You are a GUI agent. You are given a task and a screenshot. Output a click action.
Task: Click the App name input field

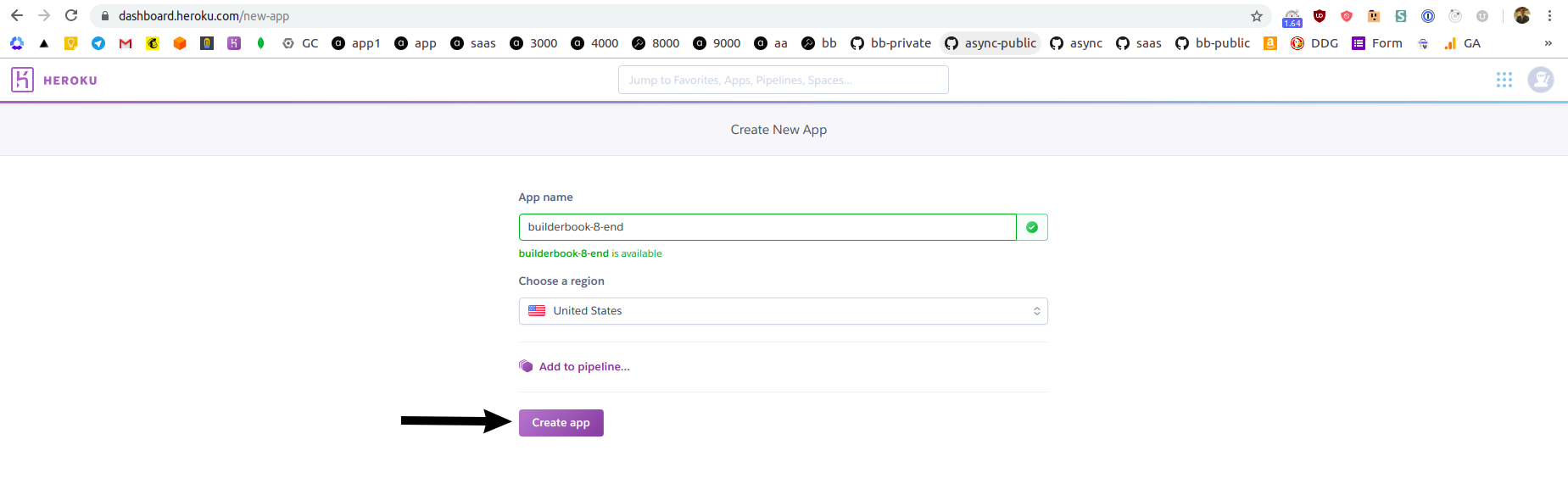pos(767,227)
